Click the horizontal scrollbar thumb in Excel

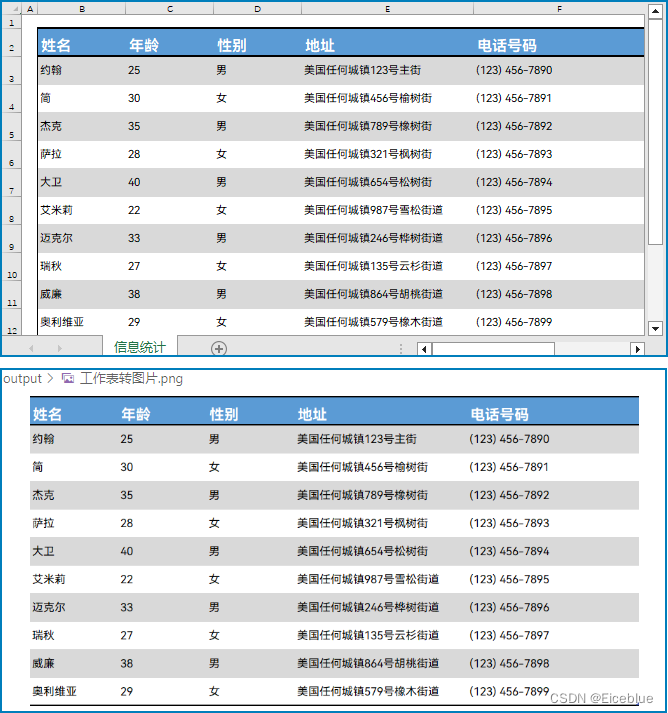click(x=493, y=349)
